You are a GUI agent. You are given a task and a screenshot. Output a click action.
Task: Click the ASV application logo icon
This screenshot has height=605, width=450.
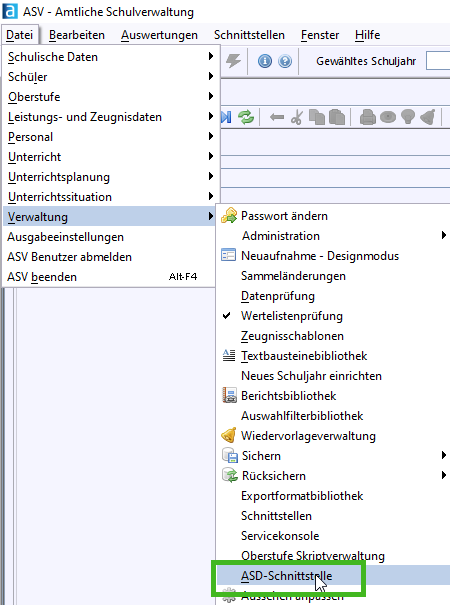[10, 11]
